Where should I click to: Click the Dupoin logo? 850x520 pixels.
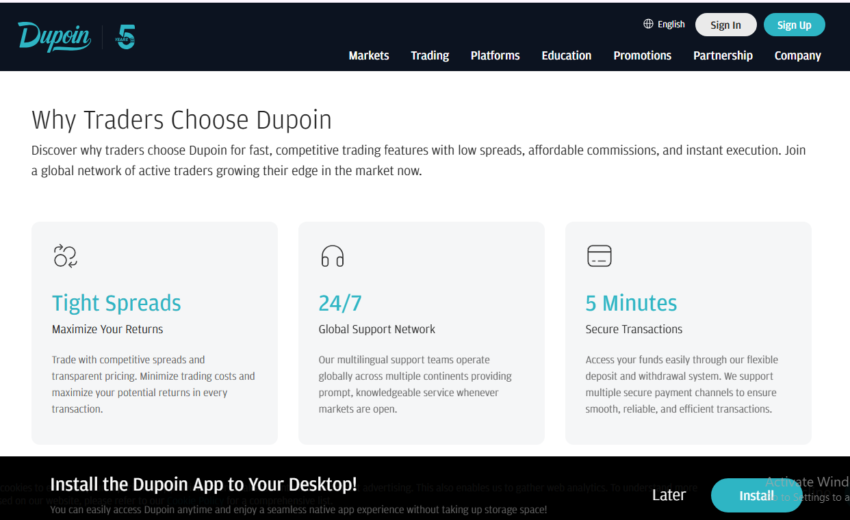point(54,37)
